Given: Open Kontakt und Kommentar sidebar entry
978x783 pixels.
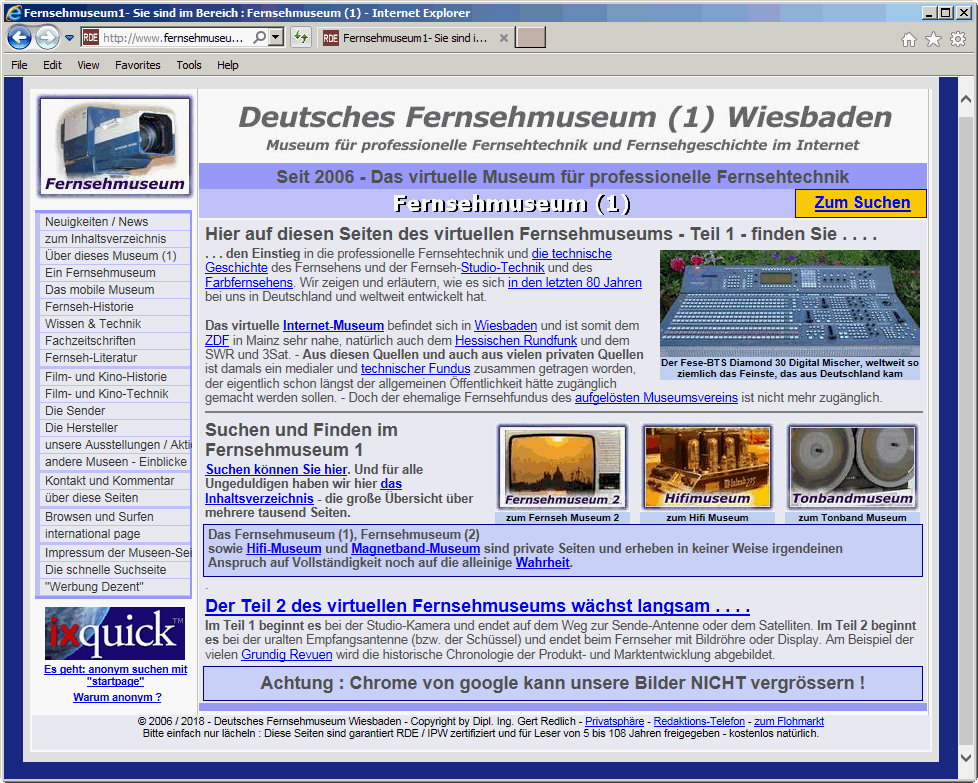Looking at the screenshot, I should (115, 480).
